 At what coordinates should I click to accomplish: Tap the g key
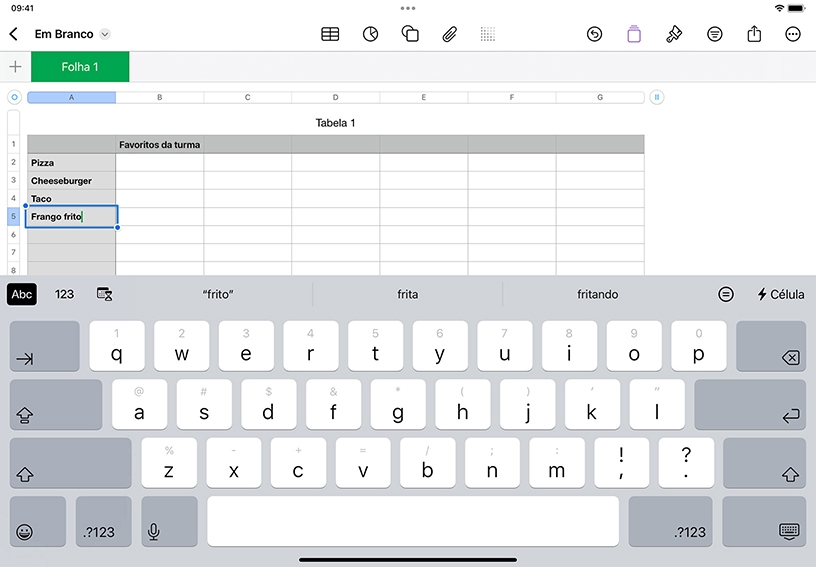click(398, 404)
